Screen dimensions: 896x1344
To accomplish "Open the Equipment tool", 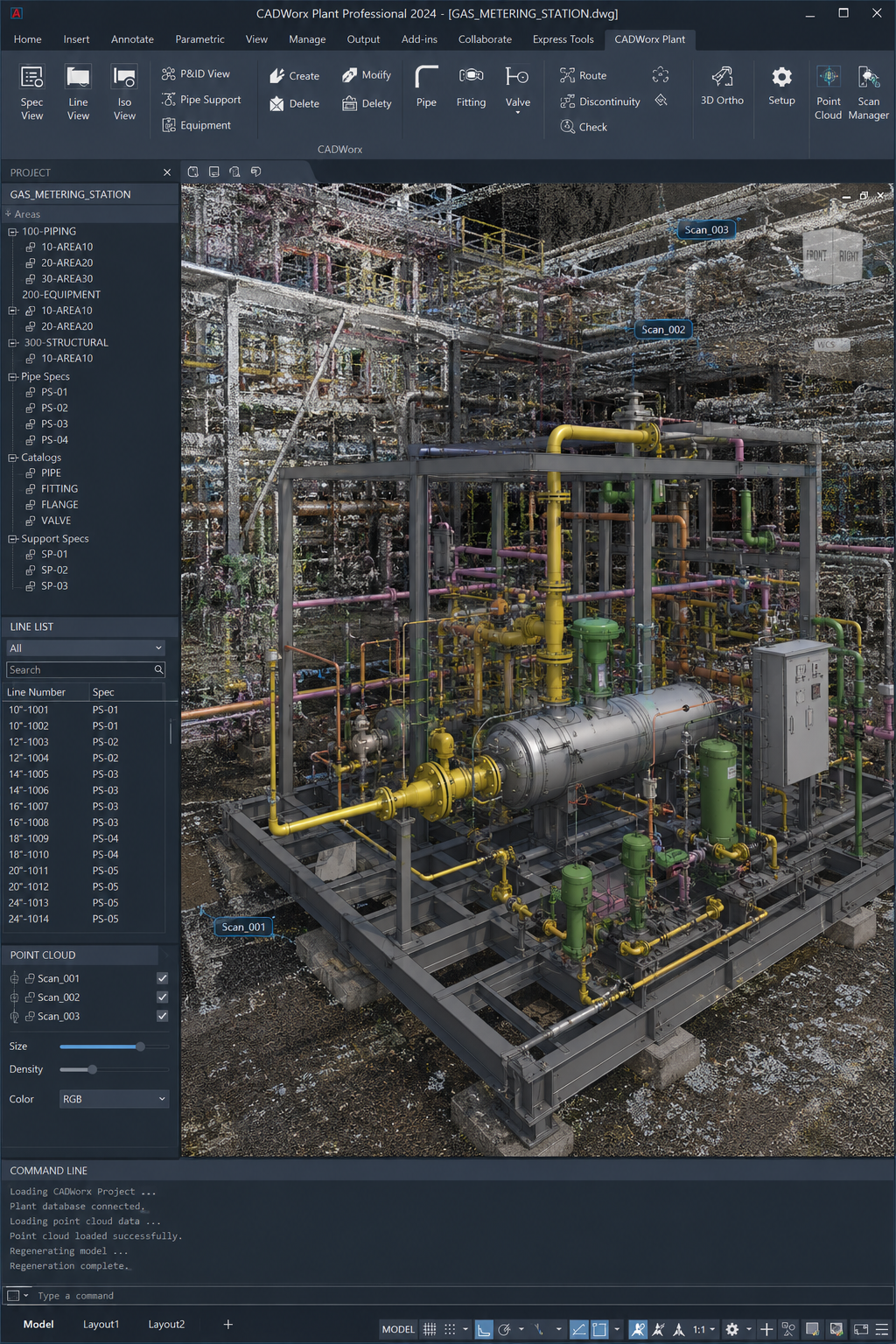I will [x=197, y=125].
